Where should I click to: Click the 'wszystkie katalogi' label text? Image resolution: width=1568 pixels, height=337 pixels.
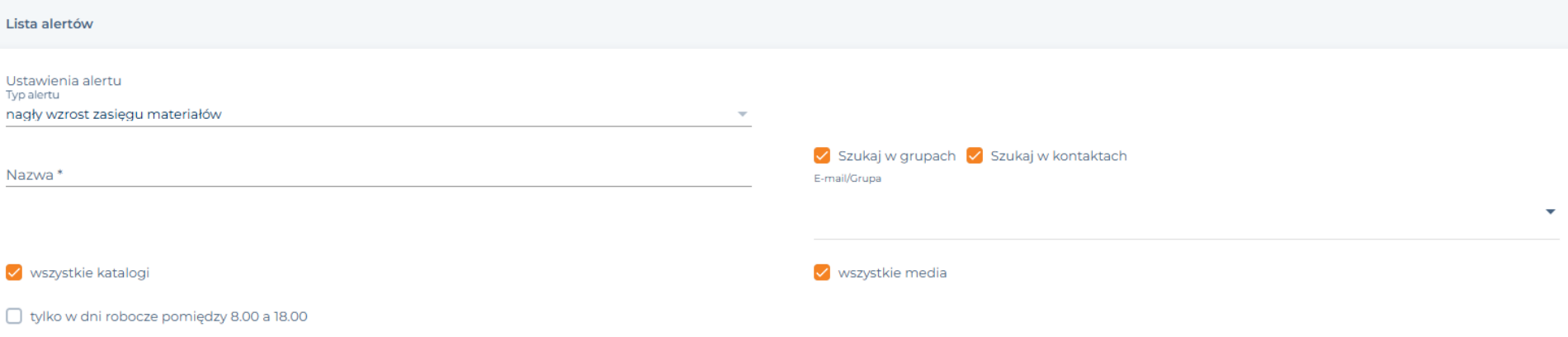coord(89,273)
